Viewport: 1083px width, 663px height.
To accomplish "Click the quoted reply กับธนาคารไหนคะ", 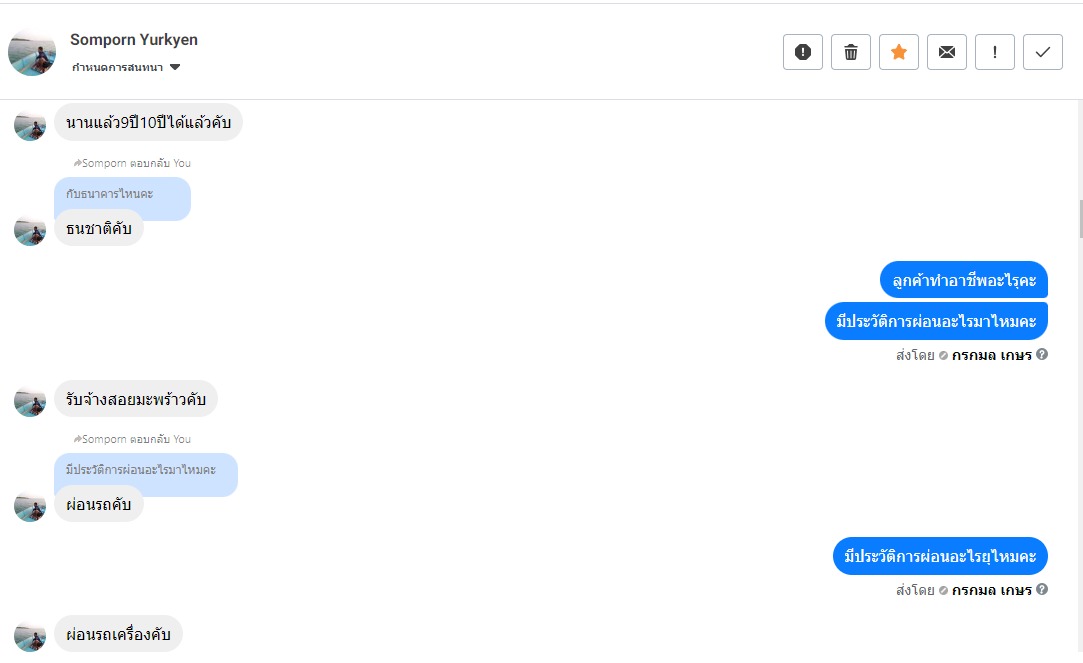I will click(x=110, y=193).
